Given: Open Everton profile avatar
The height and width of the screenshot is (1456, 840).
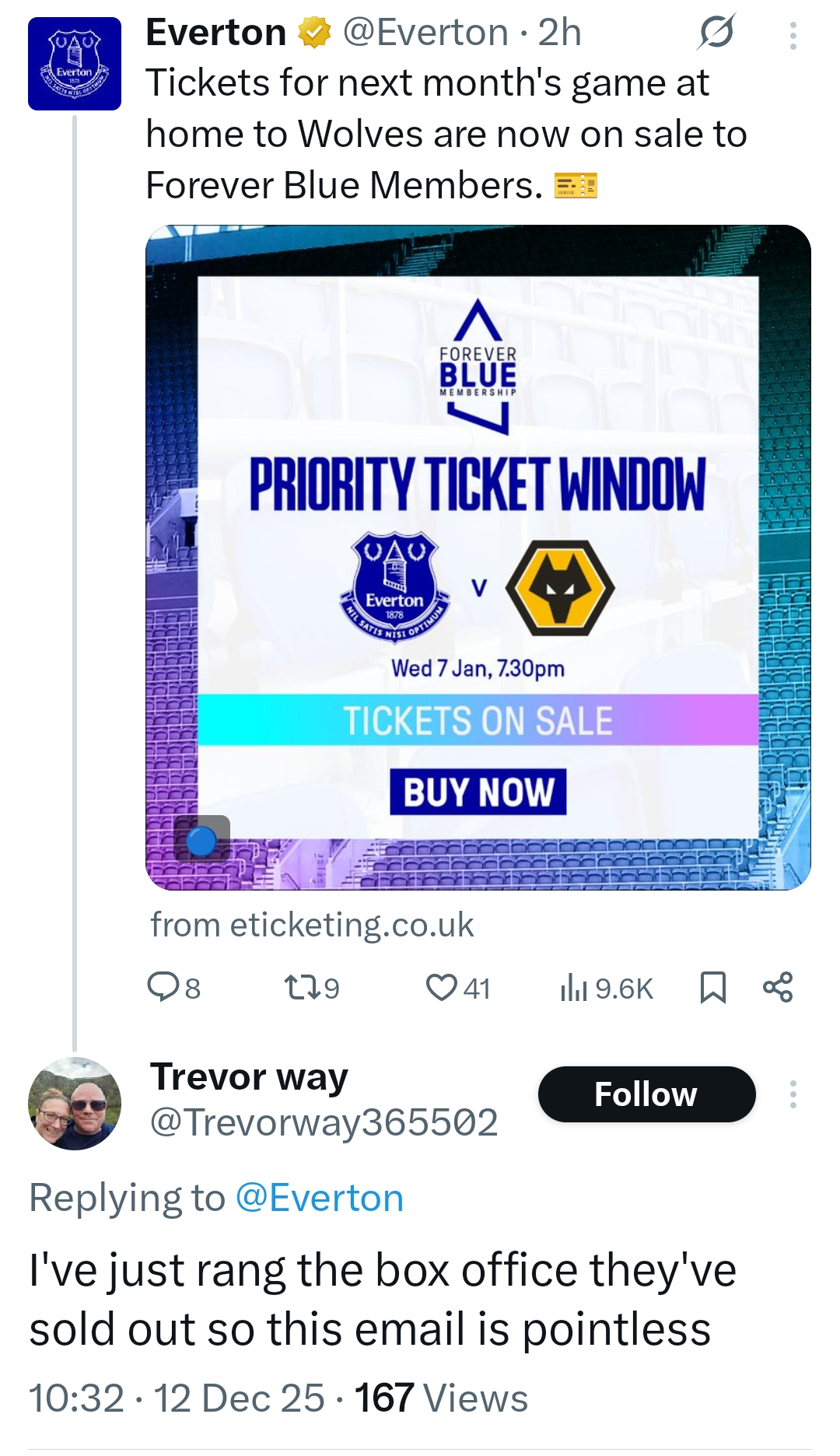Looking at the screenshot, I should pos(75,64).
